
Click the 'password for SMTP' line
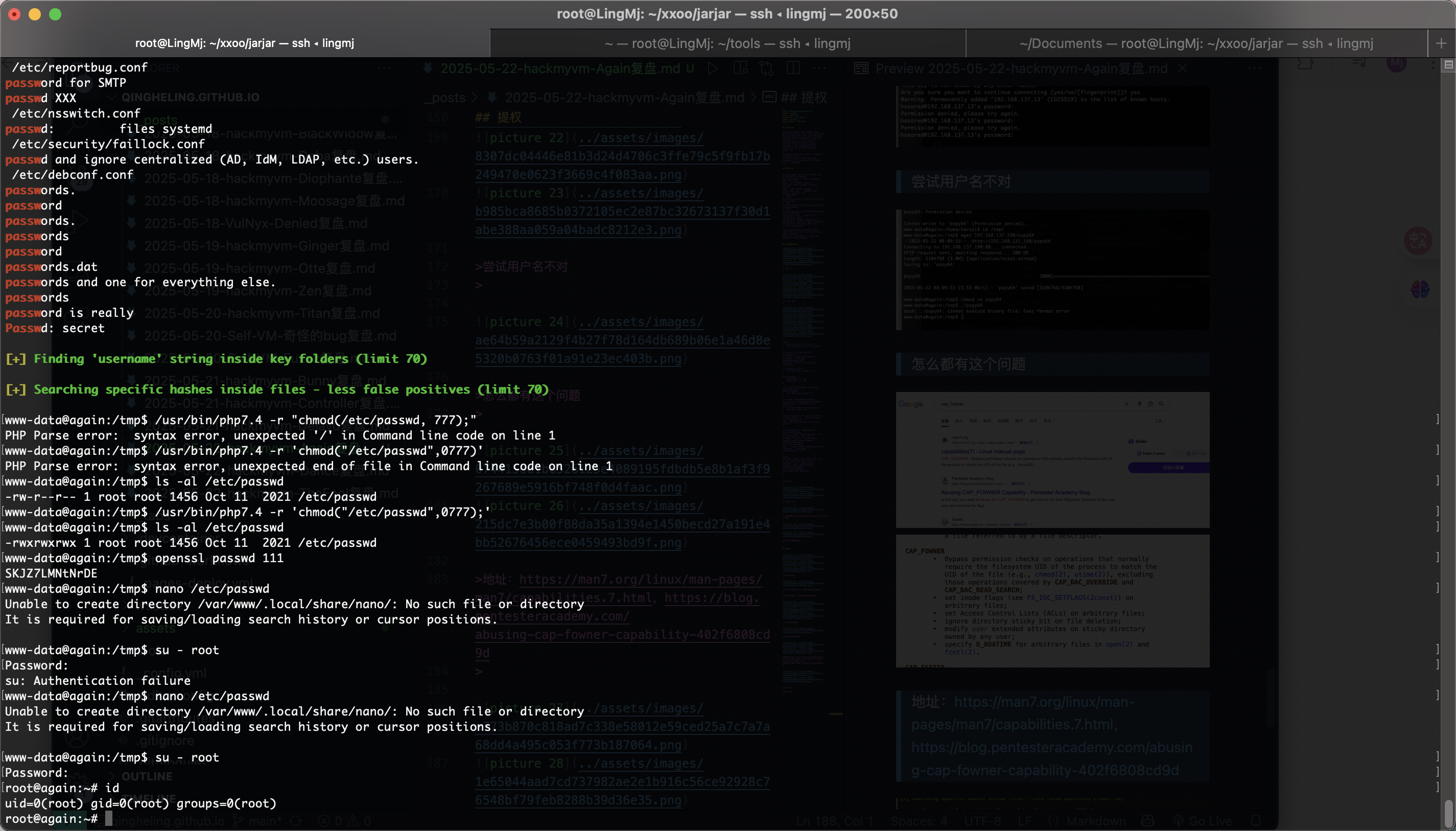point(65,83)
